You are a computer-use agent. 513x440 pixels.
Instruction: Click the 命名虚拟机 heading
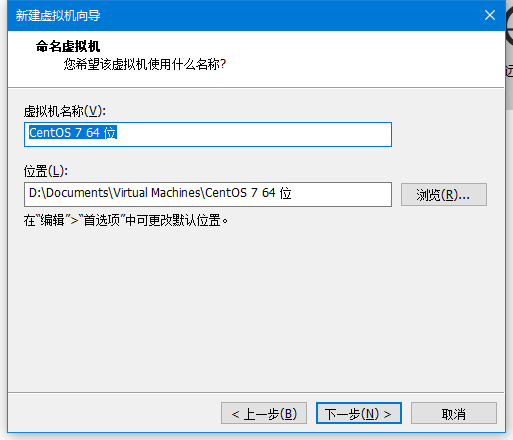pyautogui.click(x=68, y=46)
